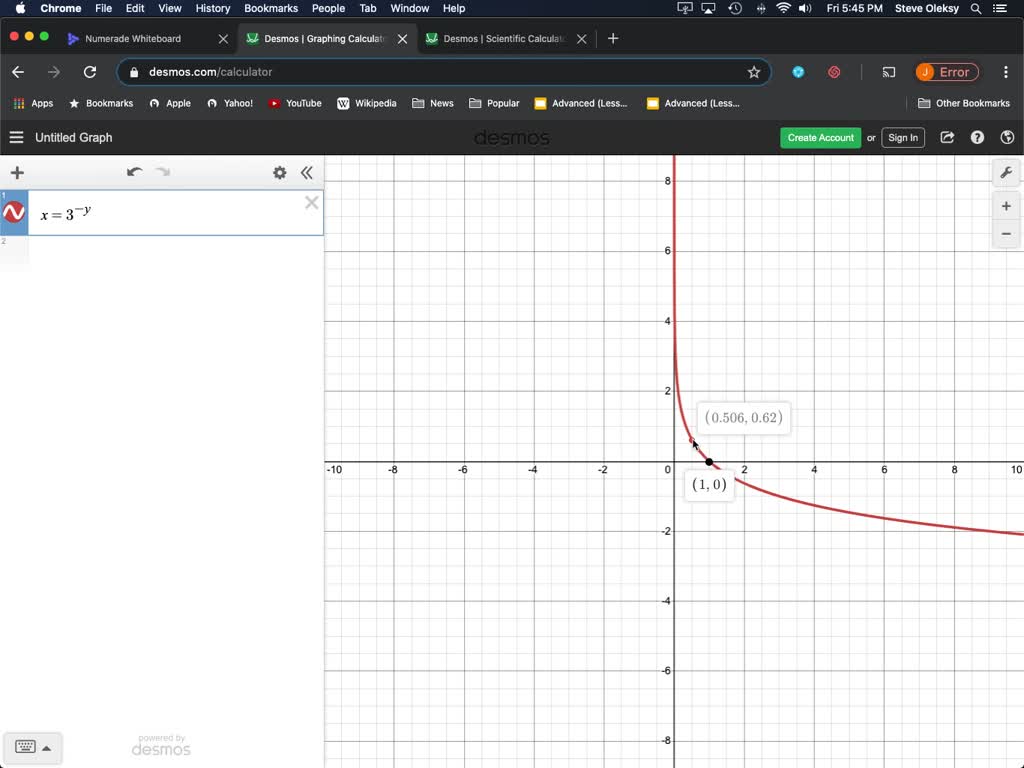Show the on-screen keypad
The width and height of the screenshot is (1024, 768).
pos(25,747)
